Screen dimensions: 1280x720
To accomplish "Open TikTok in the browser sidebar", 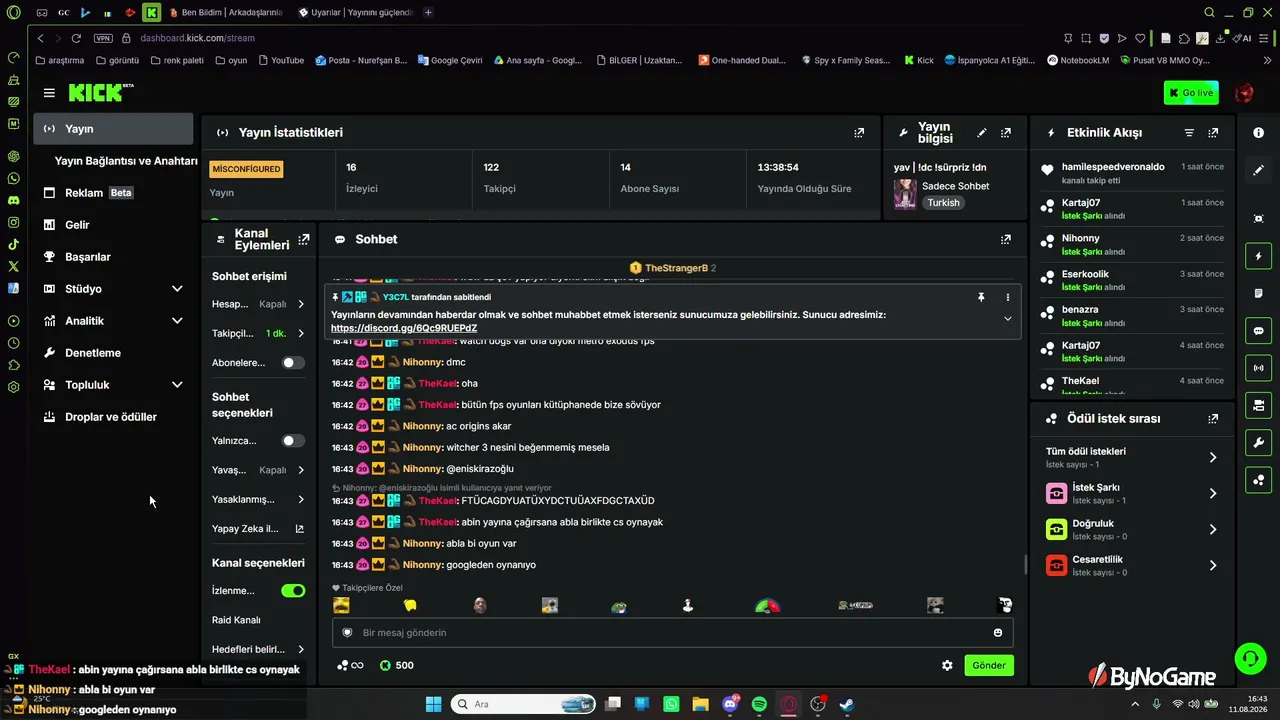I will [x=13, y=244].
